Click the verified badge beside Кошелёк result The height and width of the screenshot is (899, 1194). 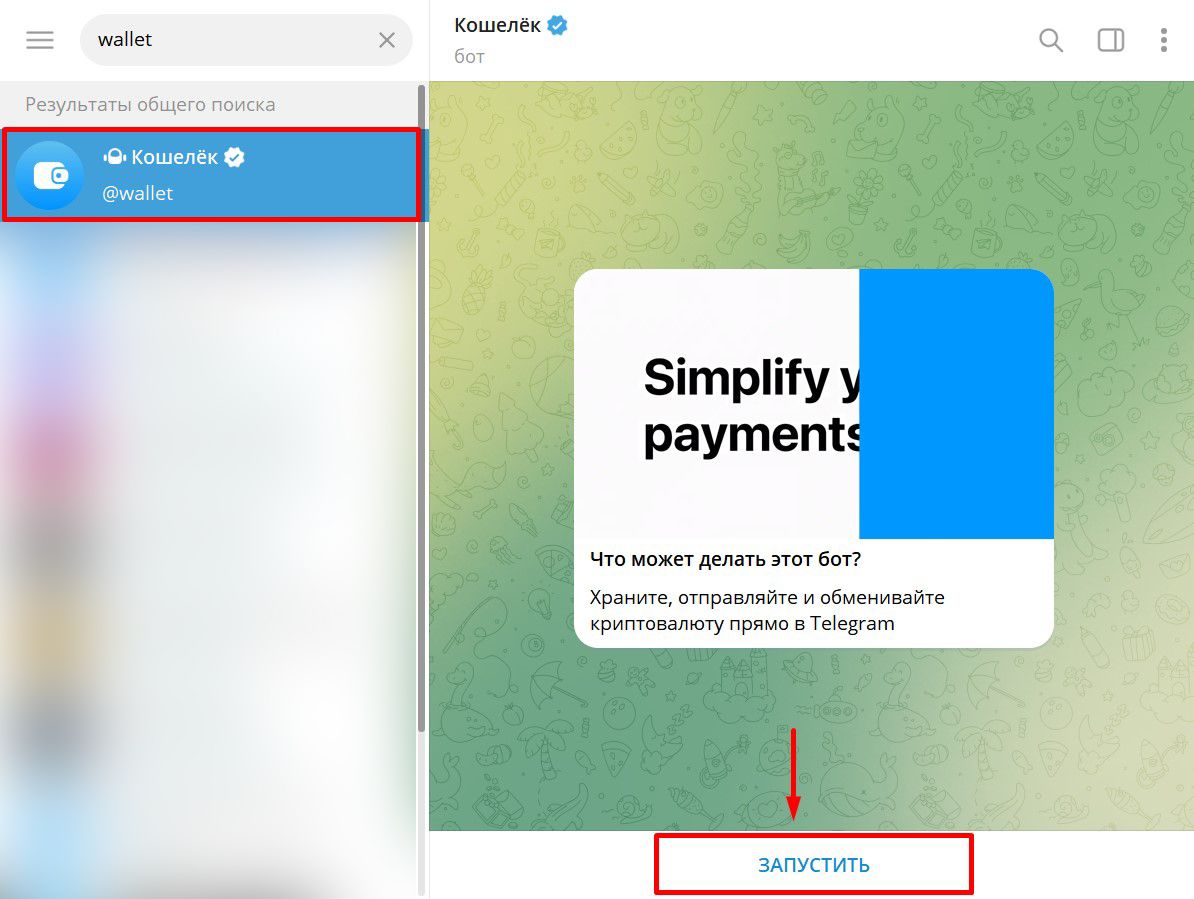235,157
